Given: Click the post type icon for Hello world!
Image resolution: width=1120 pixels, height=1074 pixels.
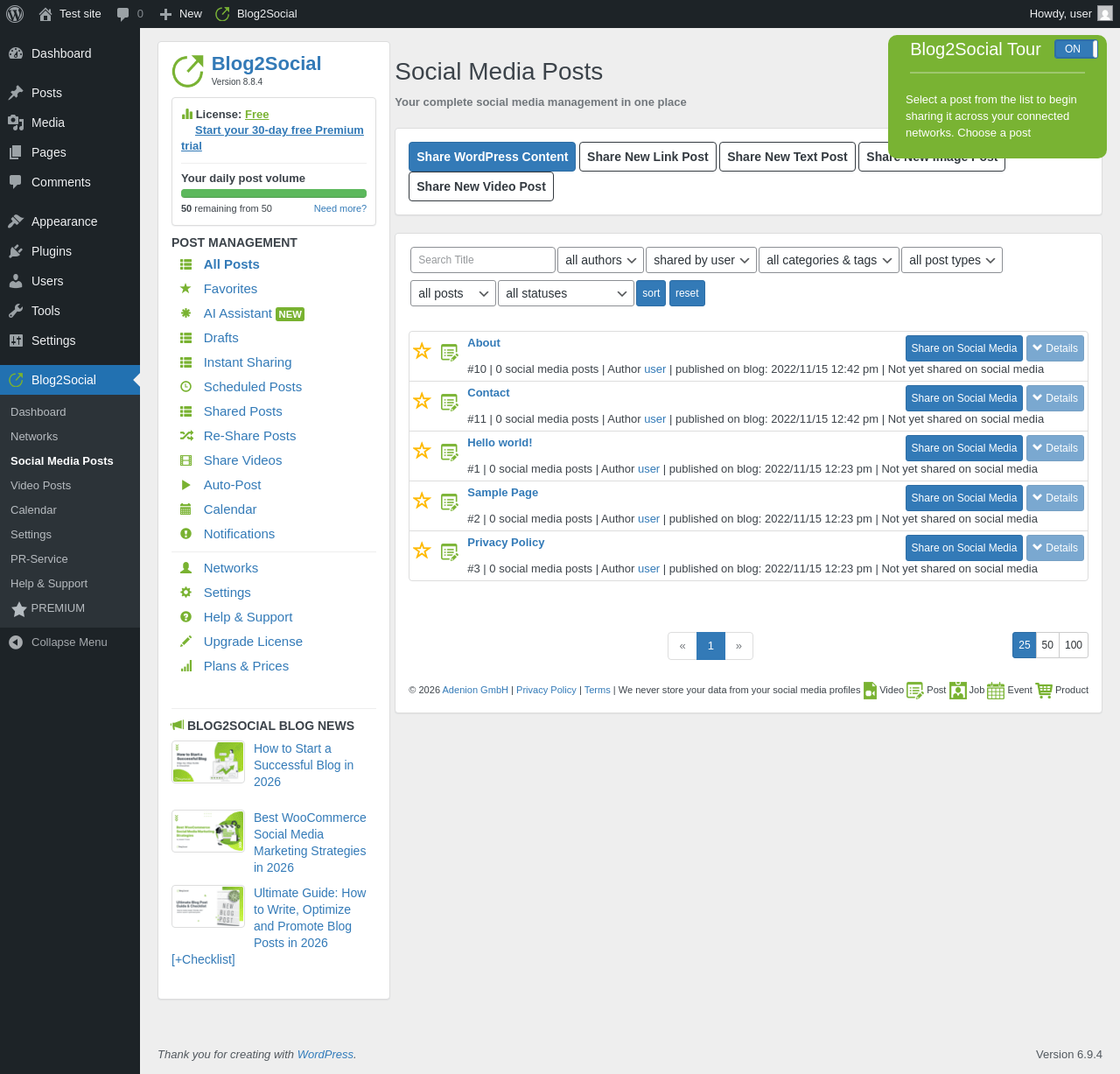Looking at the screenshot, I should (450, 453).
